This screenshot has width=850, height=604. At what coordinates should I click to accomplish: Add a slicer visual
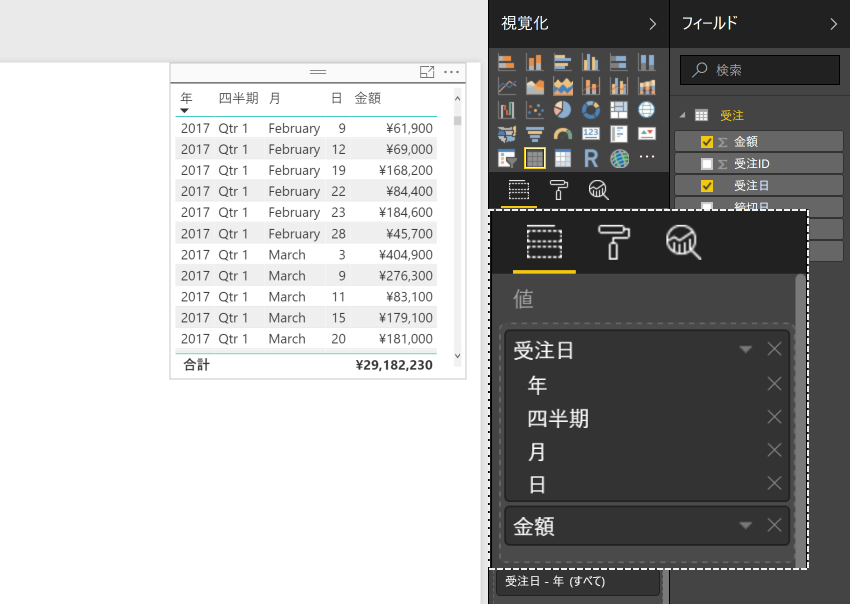click(507, 158)
